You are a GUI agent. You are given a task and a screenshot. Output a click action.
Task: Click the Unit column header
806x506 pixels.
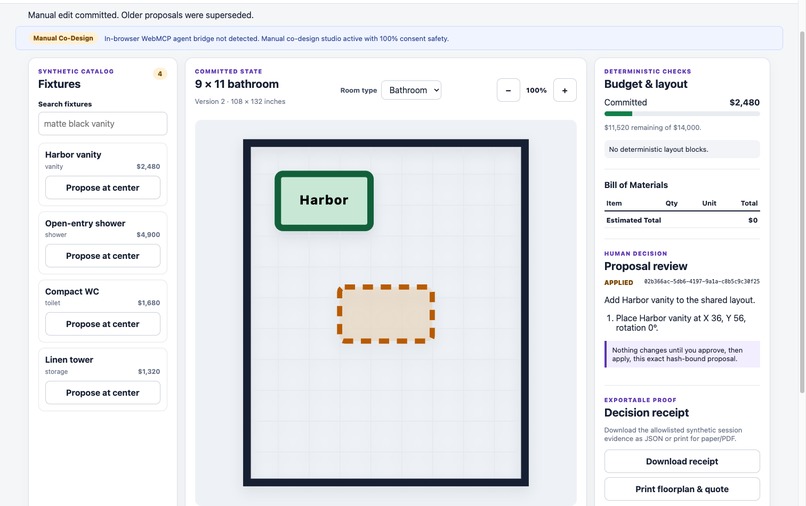[x=709, y=203]
